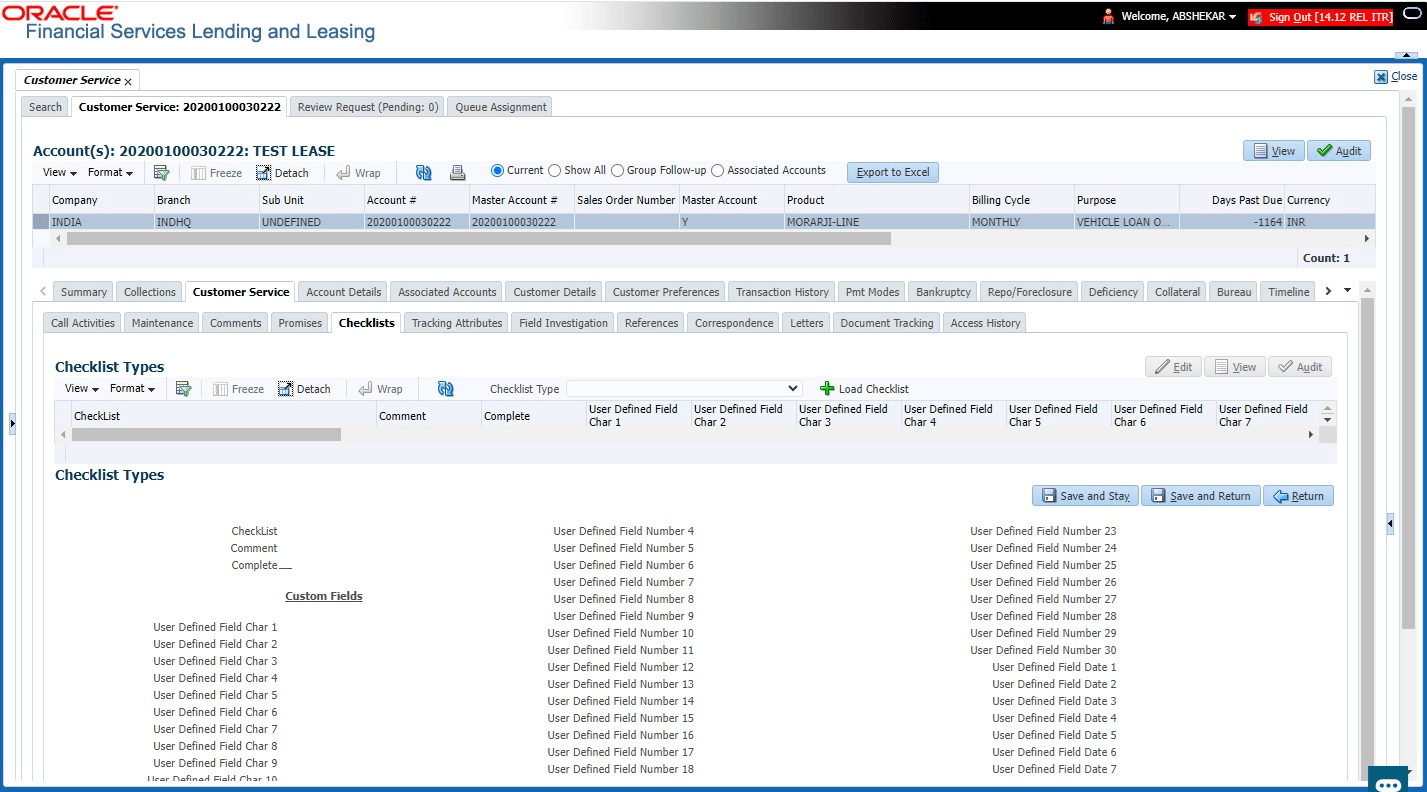This screenshot has height=792, width=1427.
Task: Show earlier tabs with the left chevron before Summary
Action: 43,292
